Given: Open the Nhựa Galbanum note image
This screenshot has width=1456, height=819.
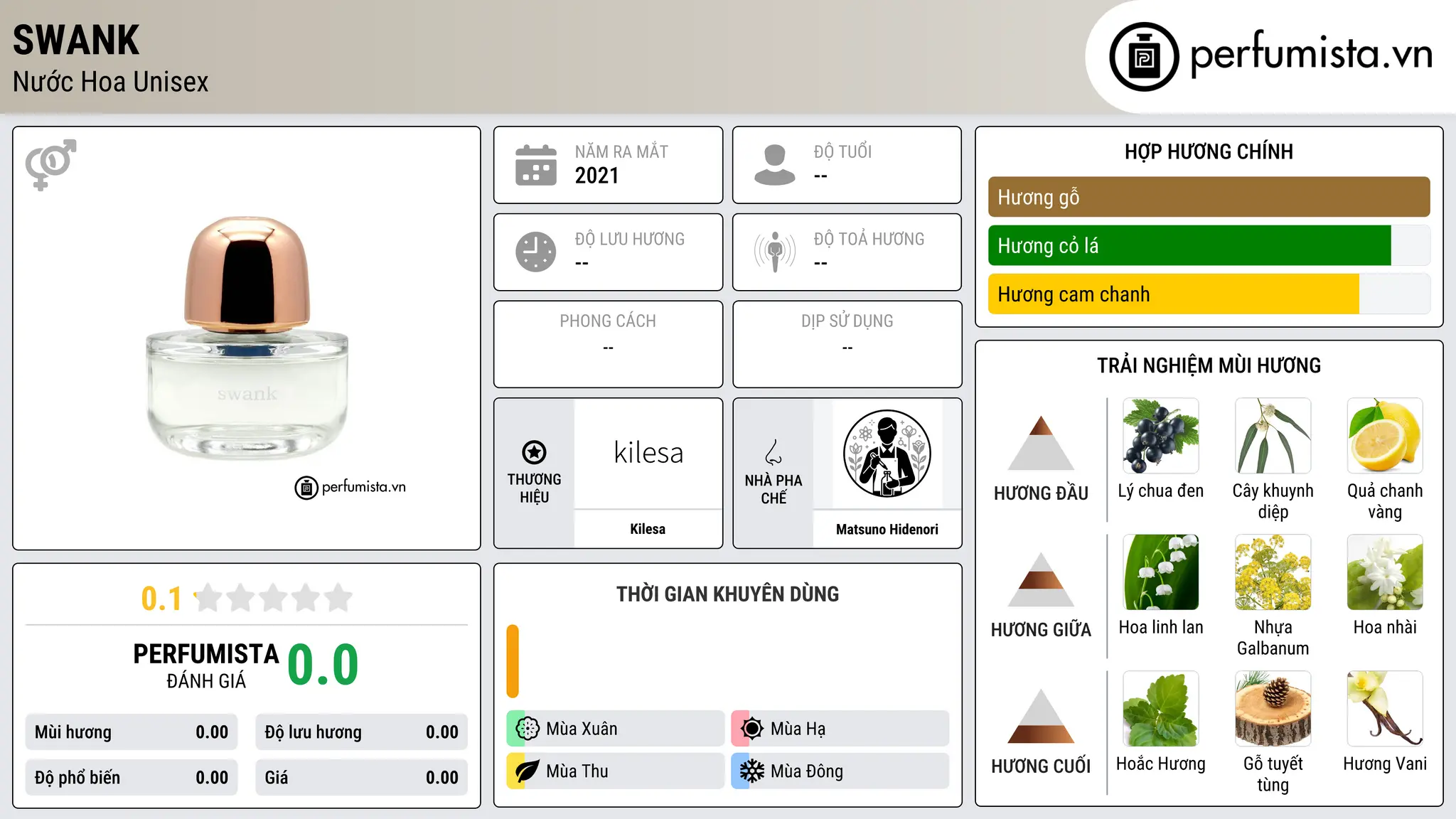Looking at the screenshot, I should [x=1273, y=572].
